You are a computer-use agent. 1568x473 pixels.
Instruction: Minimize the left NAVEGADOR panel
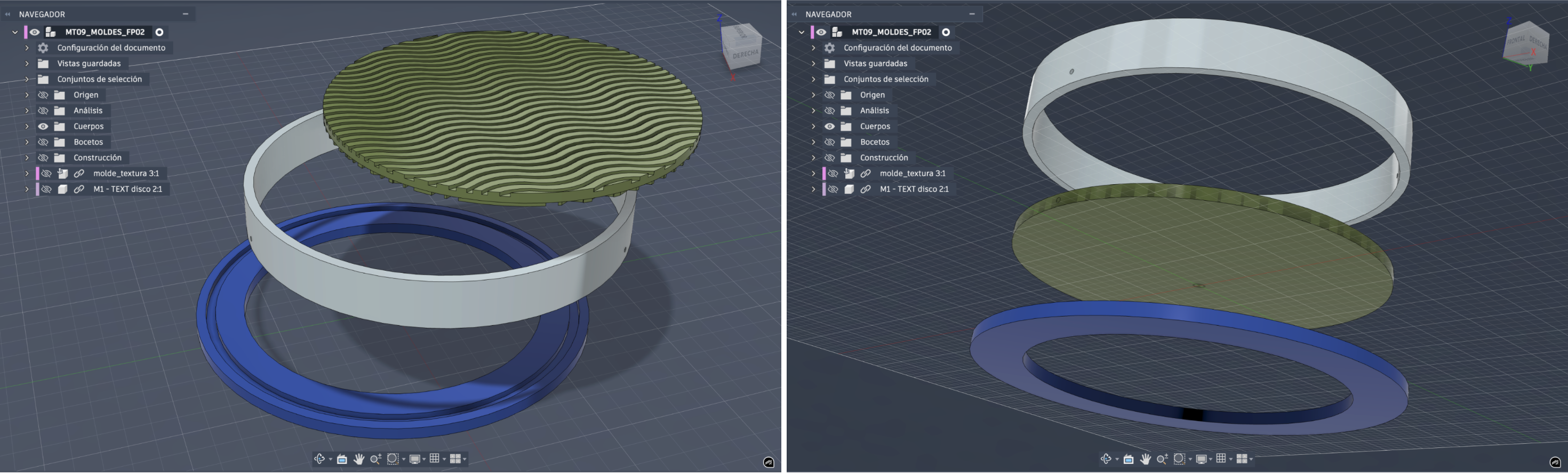[x=186, y=14]
